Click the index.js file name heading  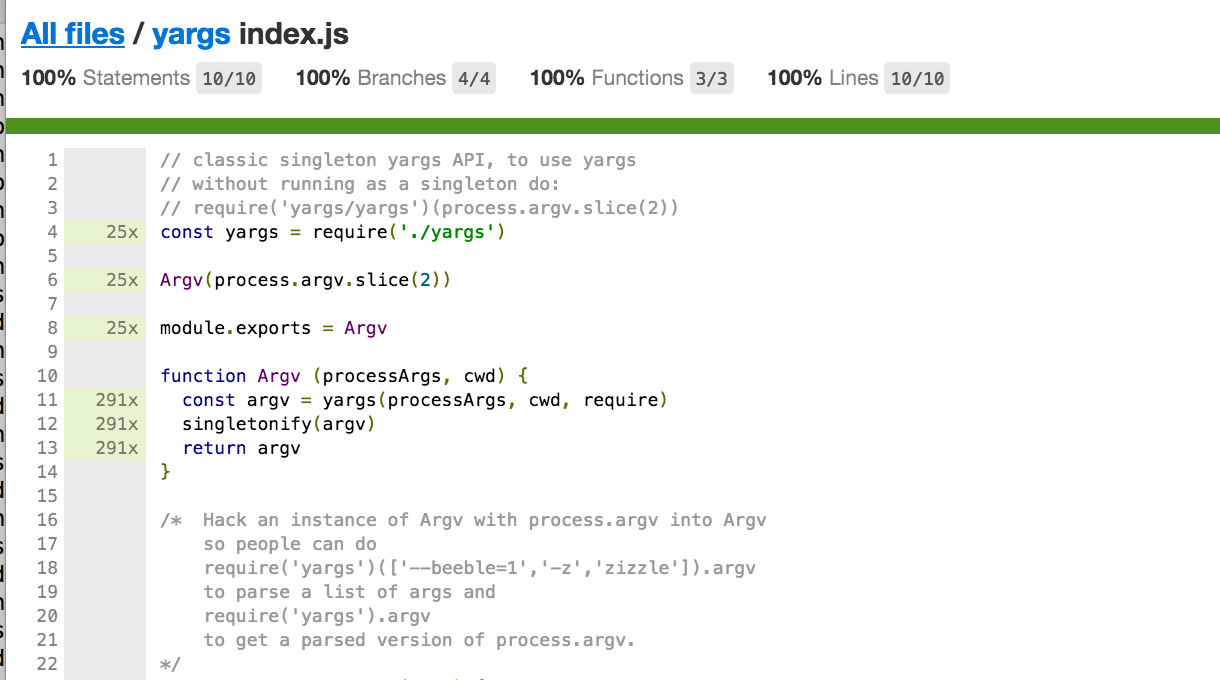click(x=294, y=34)
